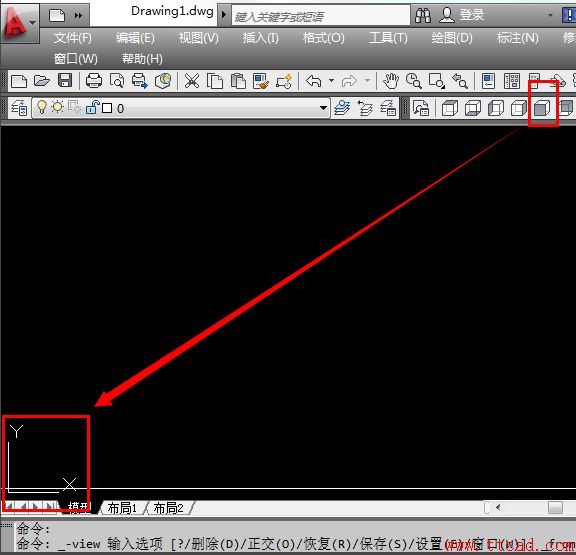Open the application menu A logo dropdown
The width and height of the screenshot is (576, 555).
[19, 24]
